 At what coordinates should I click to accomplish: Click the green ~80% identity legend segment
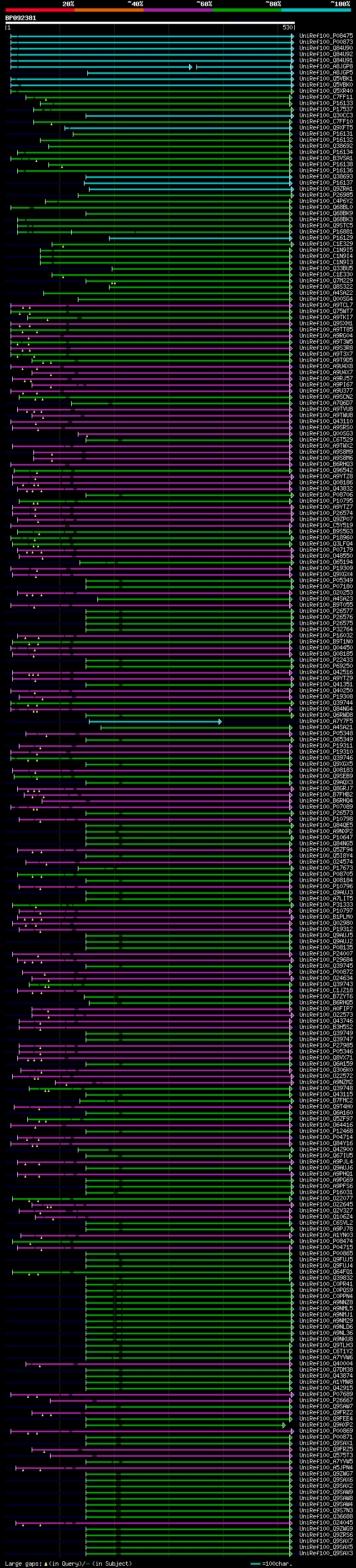tap(248, 10)
